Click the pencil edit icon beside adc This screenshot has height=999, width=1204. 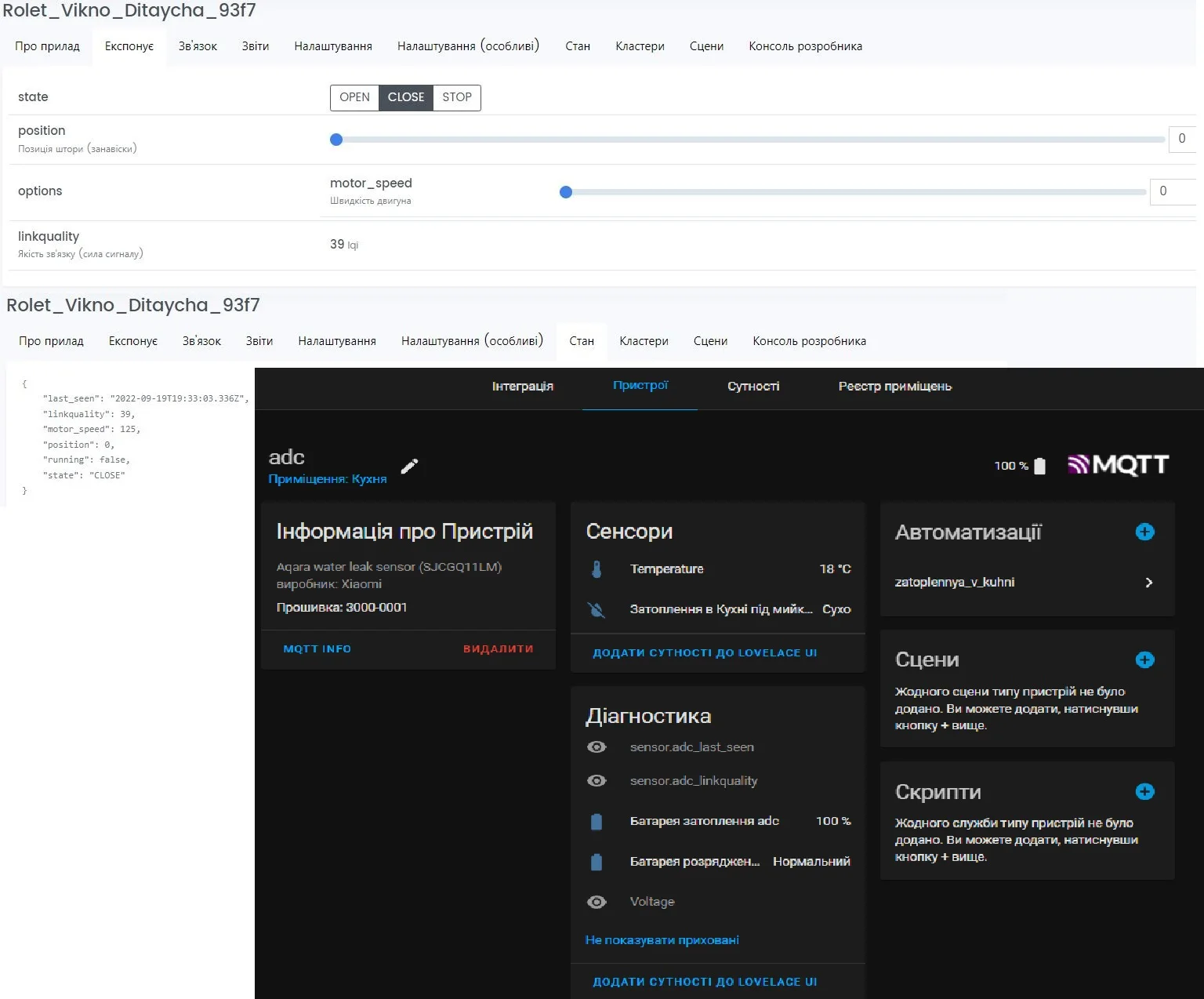coord(409,467)
